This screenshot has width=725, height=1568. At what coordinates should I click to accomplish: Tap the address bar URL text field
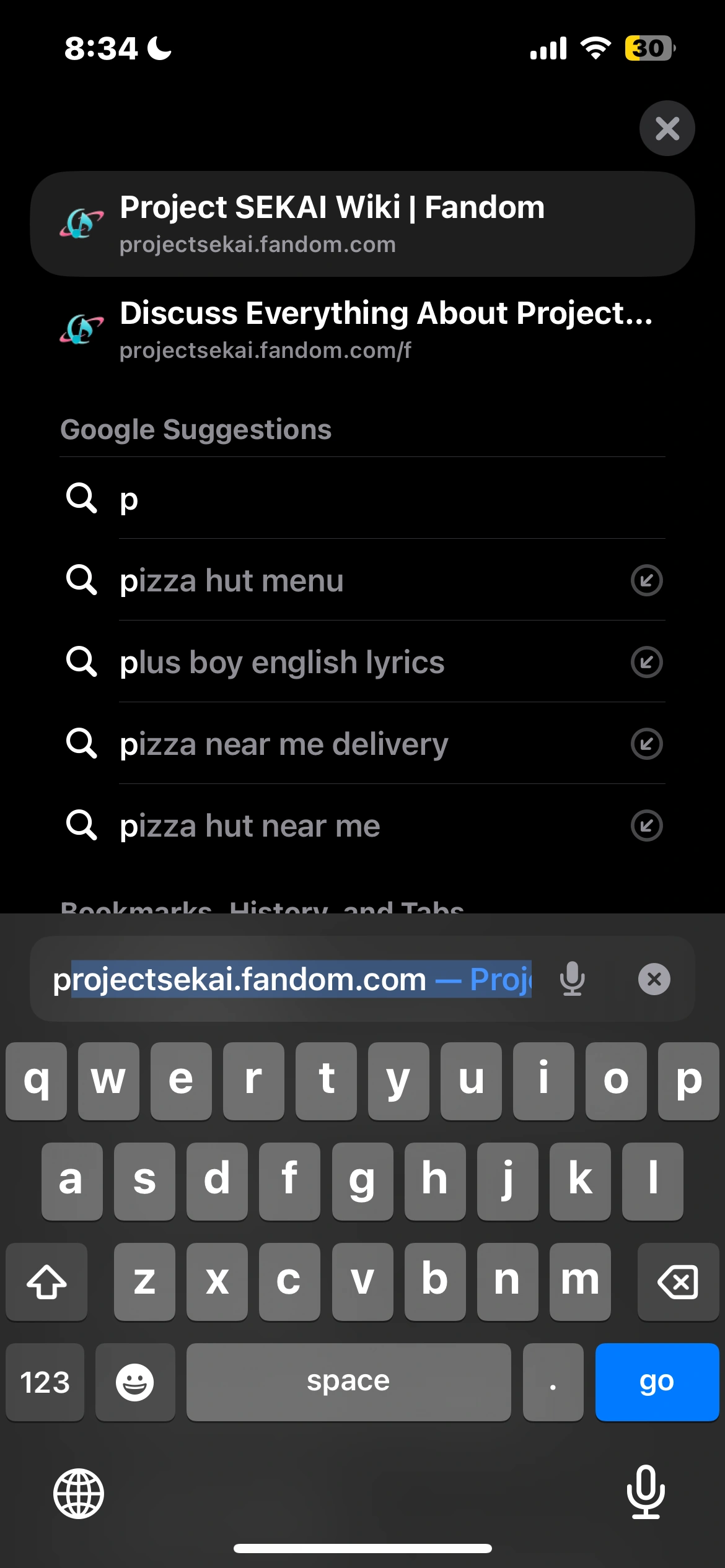[291, 979]
